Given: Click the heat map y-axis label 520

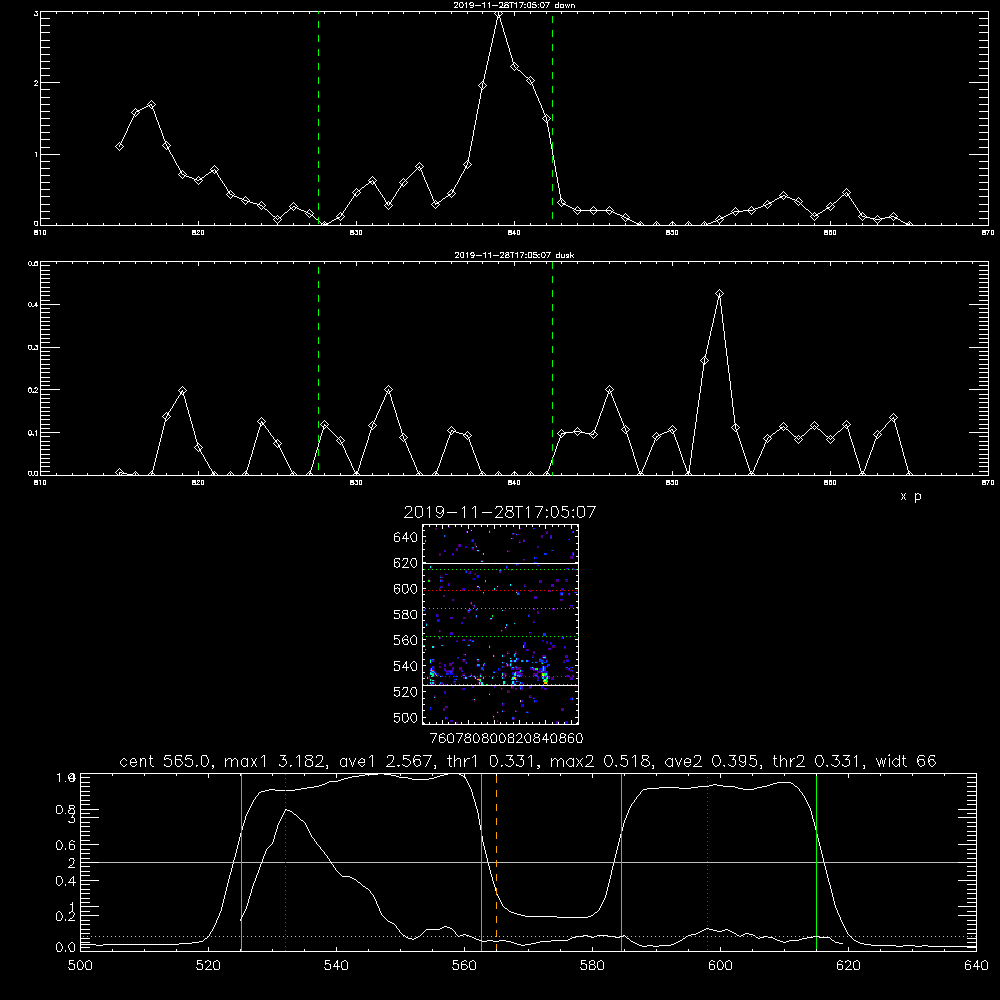Looking at the screenshot, I should (x=406, y=692).
